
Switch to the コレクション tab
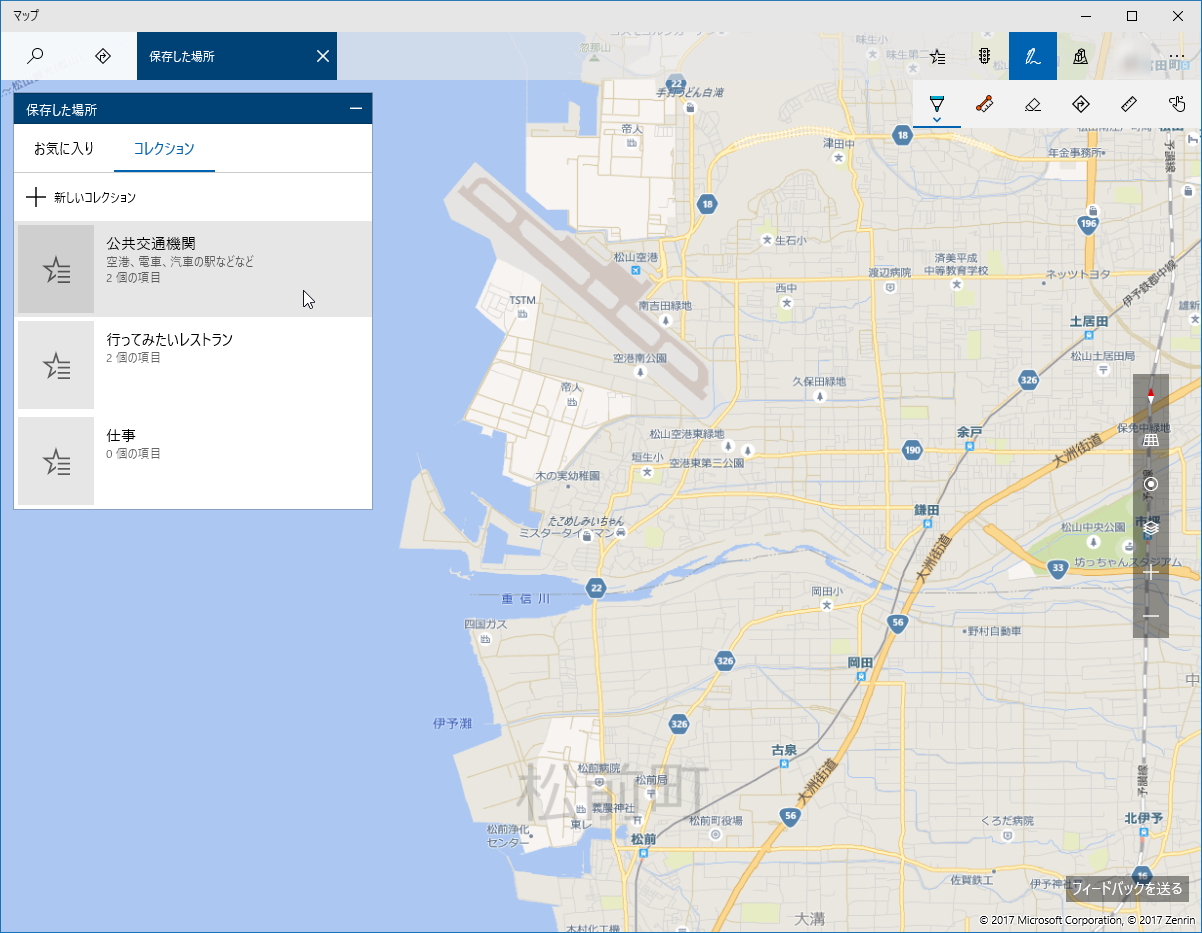point(164,148)
